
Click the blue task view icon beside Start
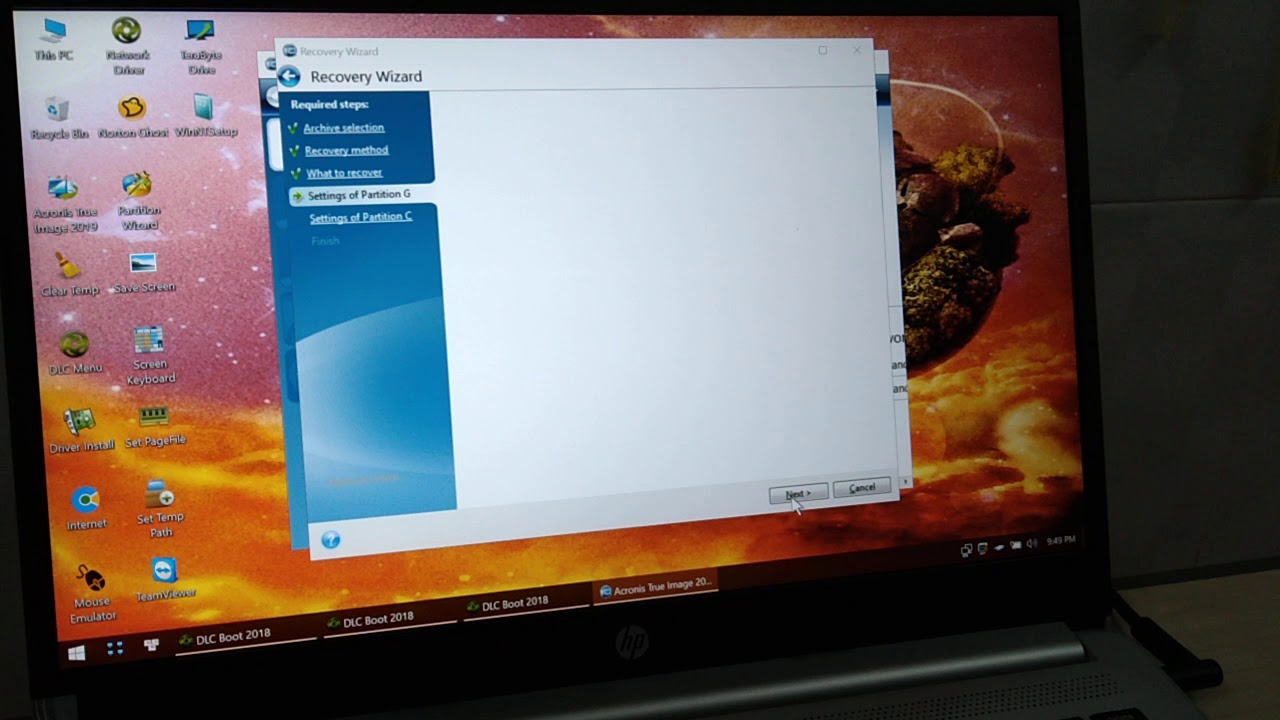(115, 649)
